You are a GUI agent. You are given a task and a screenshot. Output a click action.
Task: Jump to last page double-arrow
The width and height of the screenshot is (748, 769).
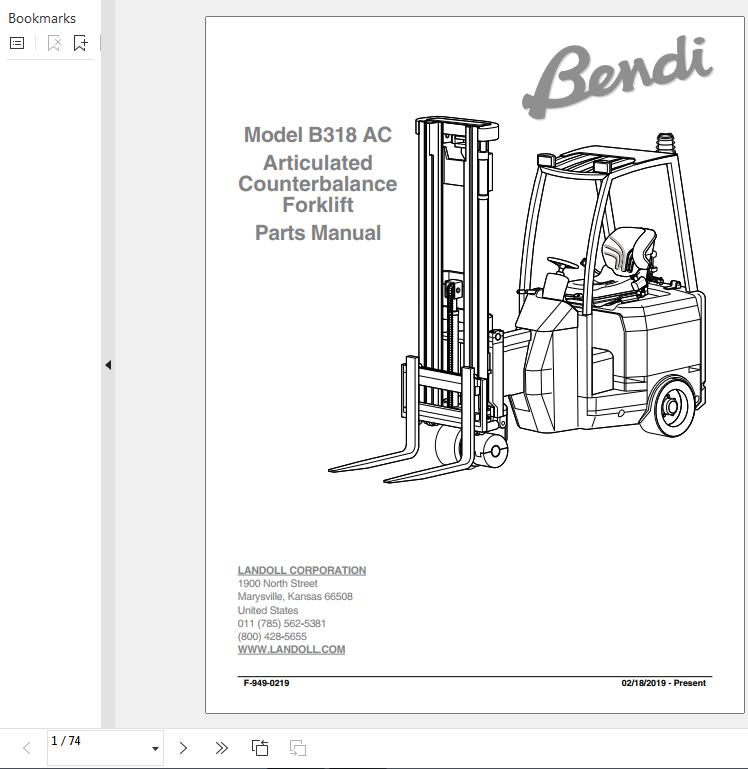[x=222, y=748]
